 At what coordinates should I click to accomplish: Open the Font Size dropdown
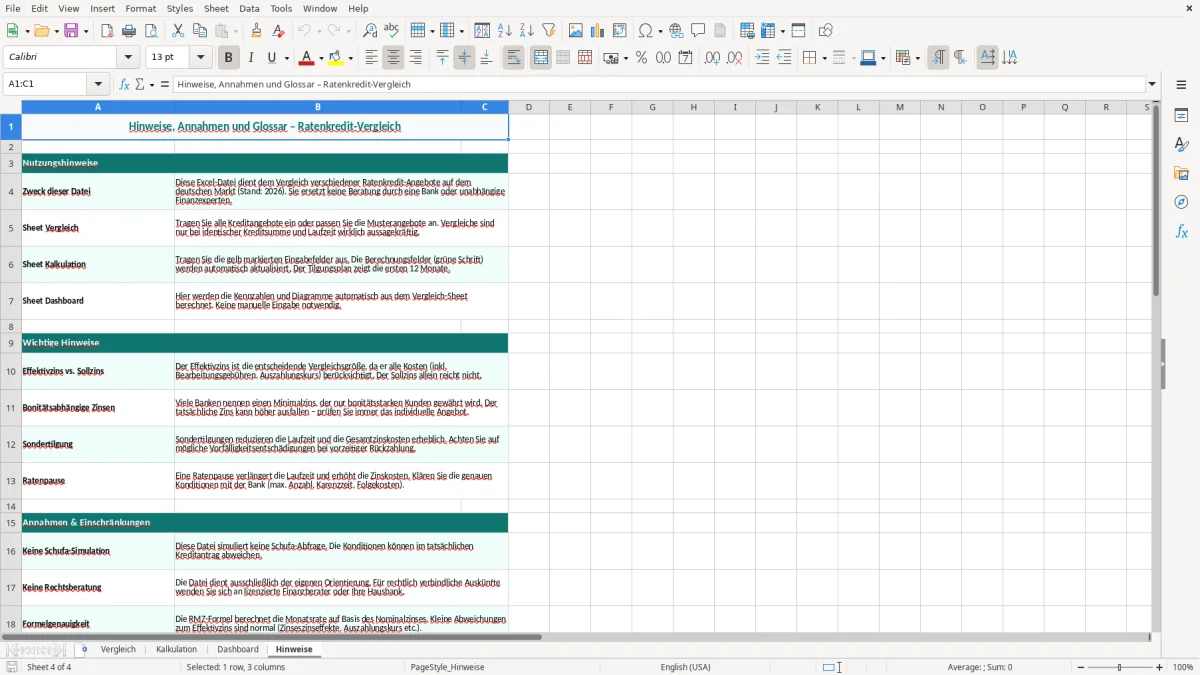click(x=201, y=58)
